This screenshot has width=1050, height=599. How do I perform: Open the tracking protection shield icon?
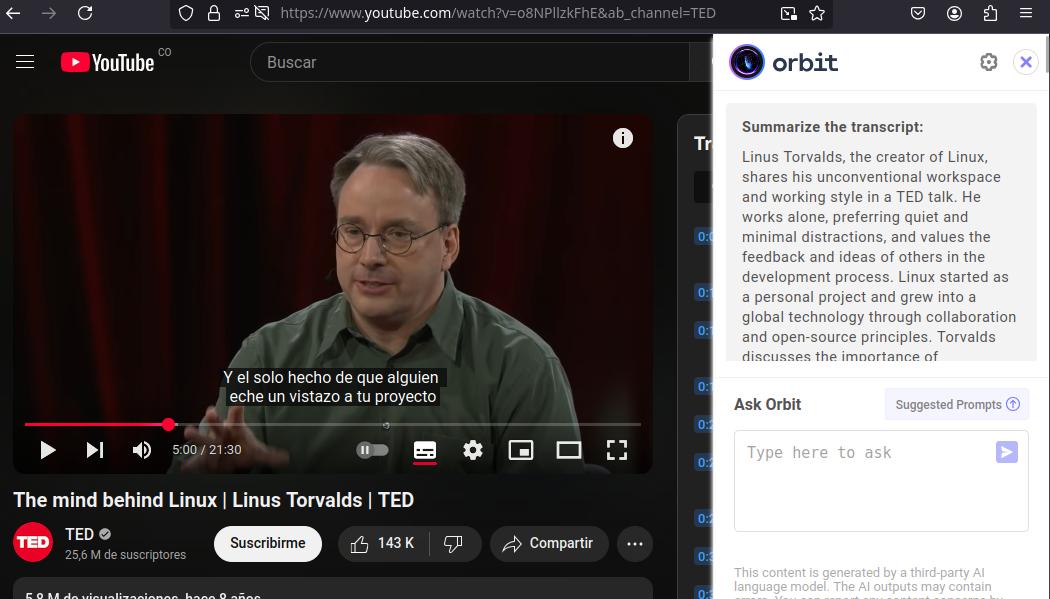click(186, 13)
